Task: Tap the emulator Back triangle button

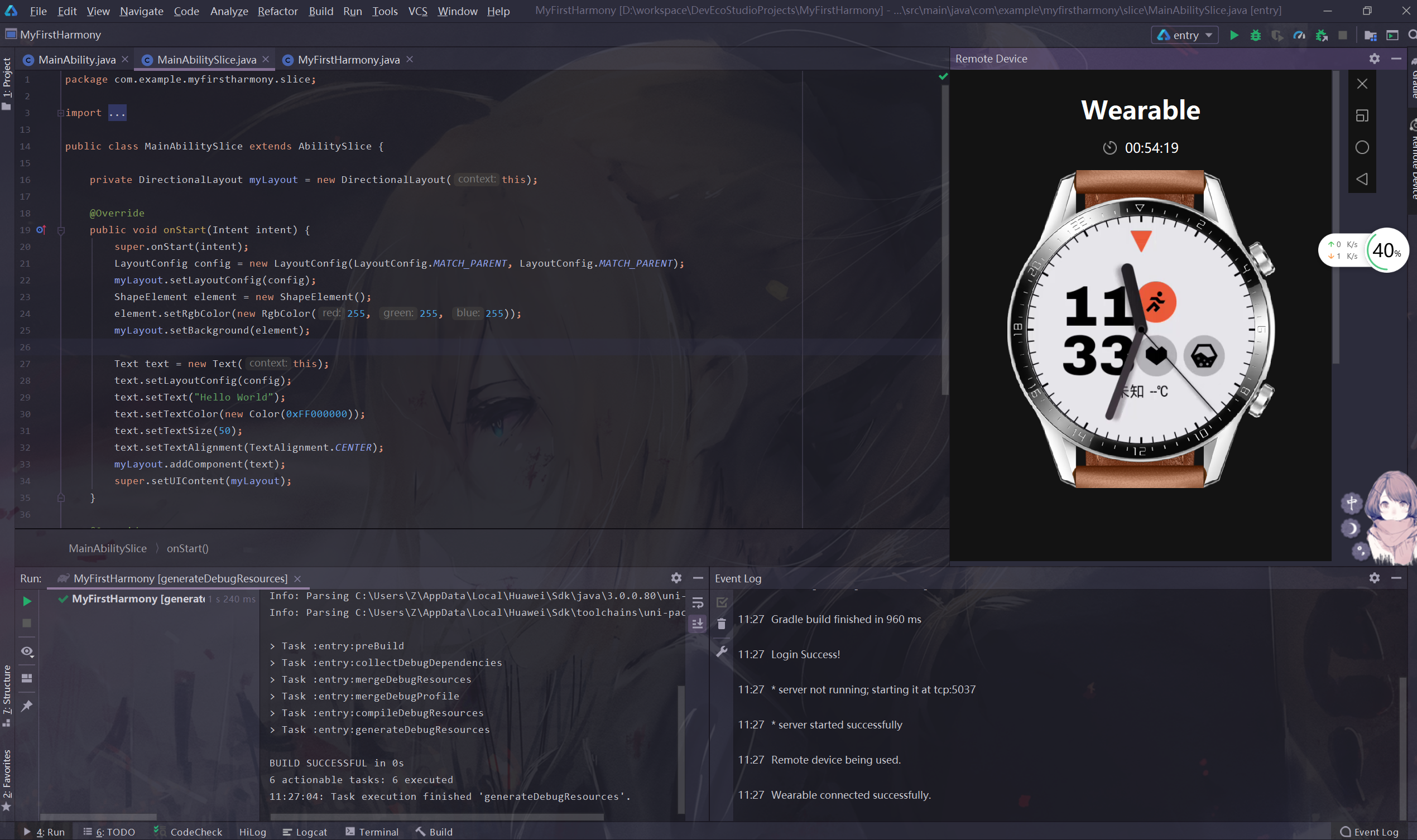Action: 1362,179
